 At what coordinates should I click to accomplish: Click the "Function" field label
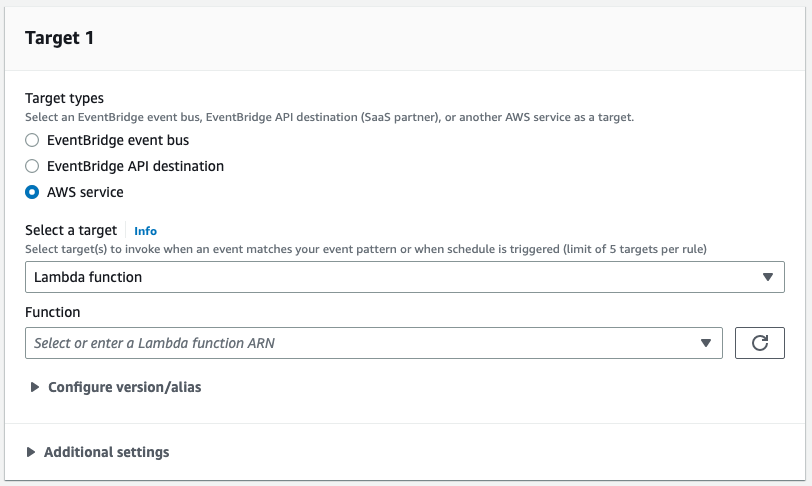53,312
